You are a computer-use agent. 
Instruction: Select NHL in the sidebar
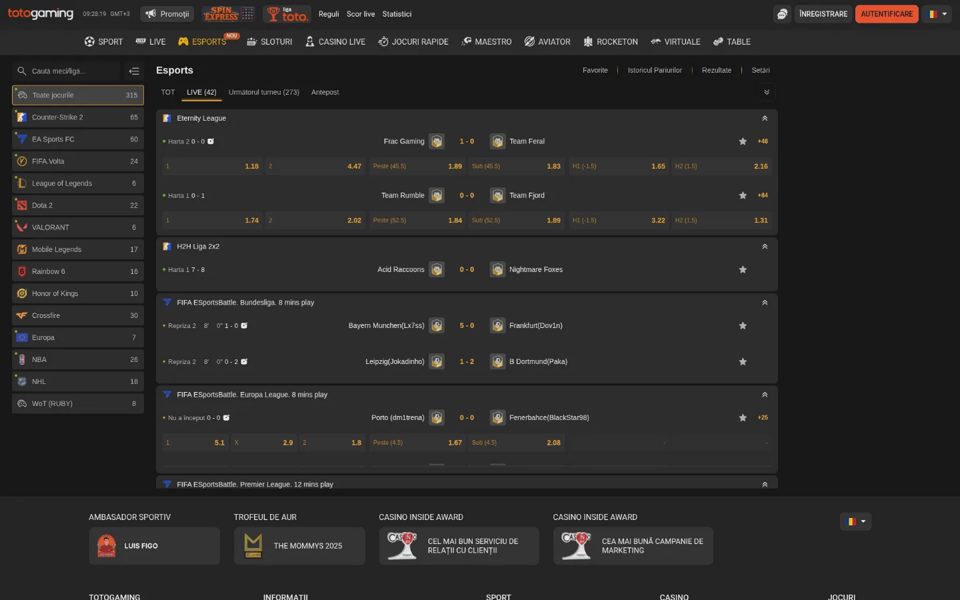coord(78,381)
